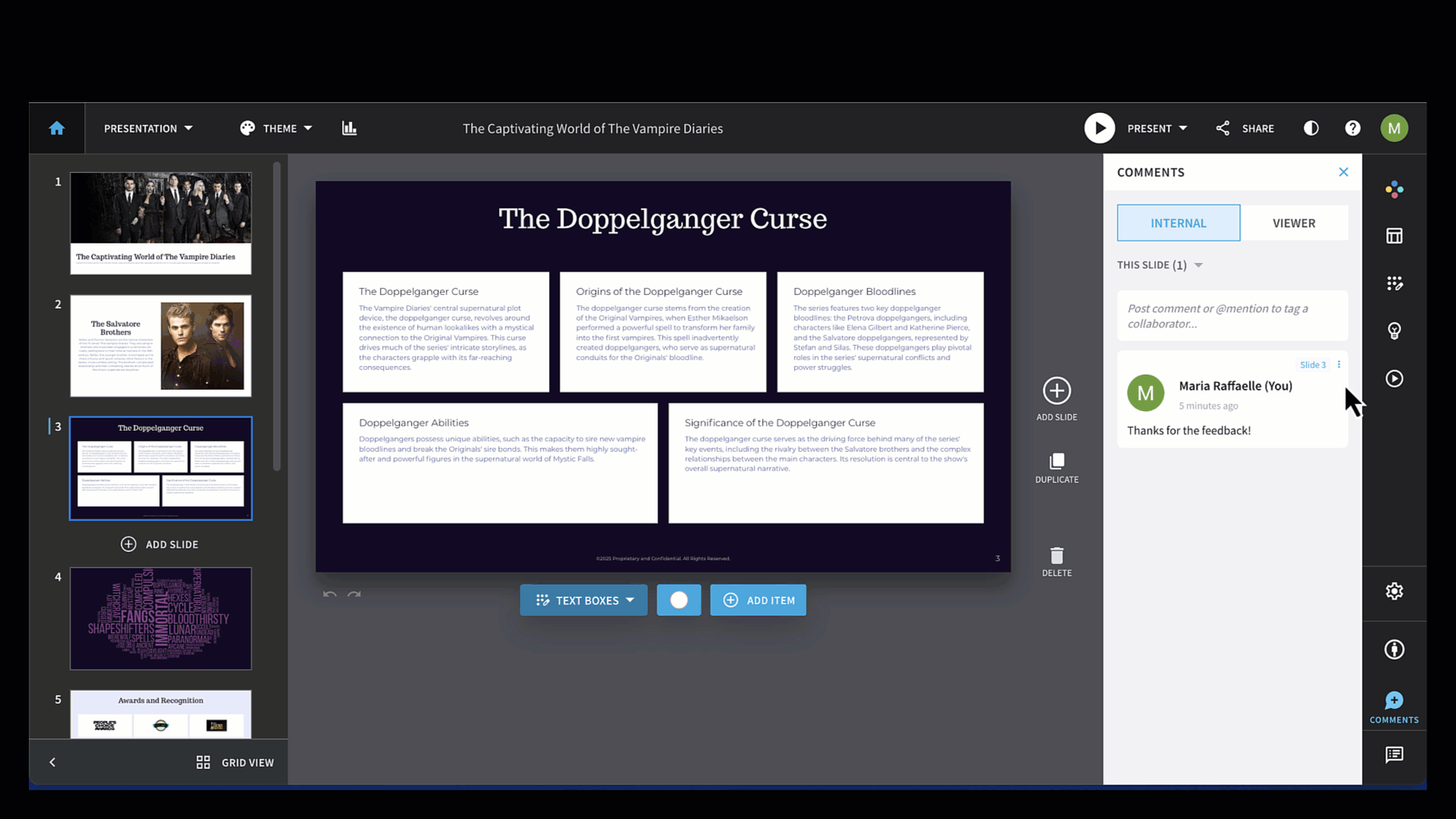
Task: Click Maria Raffaelle comment avatar
Action: tap(1146, 393)
